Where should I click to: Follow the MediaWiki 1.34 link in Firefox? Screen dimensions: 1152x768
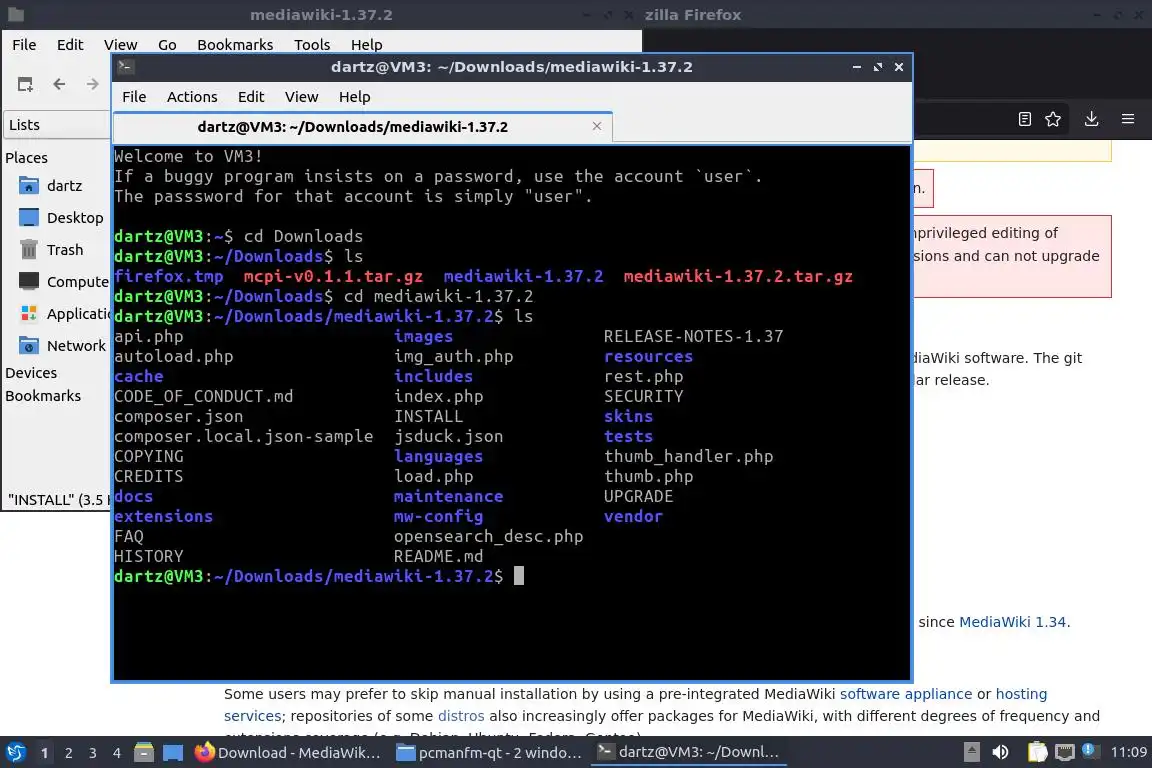pos(1012,622)
